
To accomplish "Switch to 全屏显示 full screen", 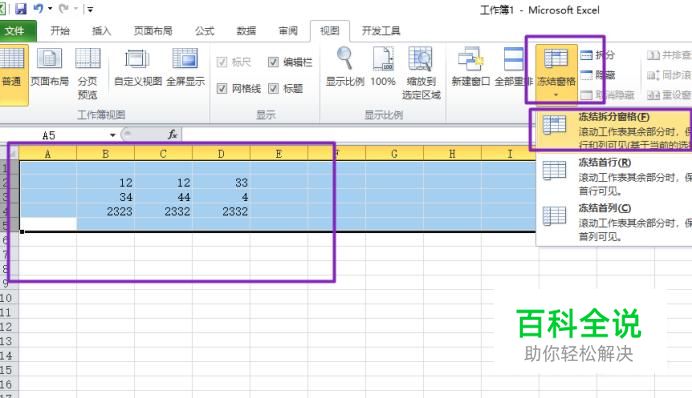I will 186,67.
